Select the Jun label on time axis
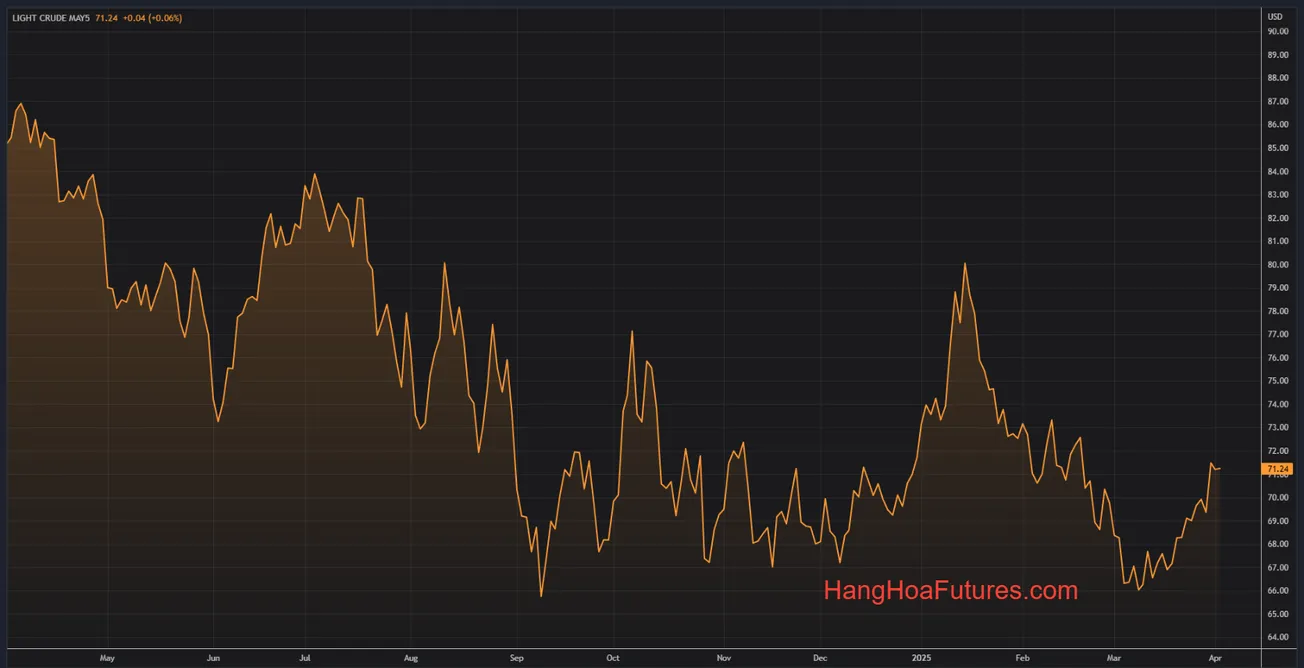1304x668 pixels. tap(213, 658)
